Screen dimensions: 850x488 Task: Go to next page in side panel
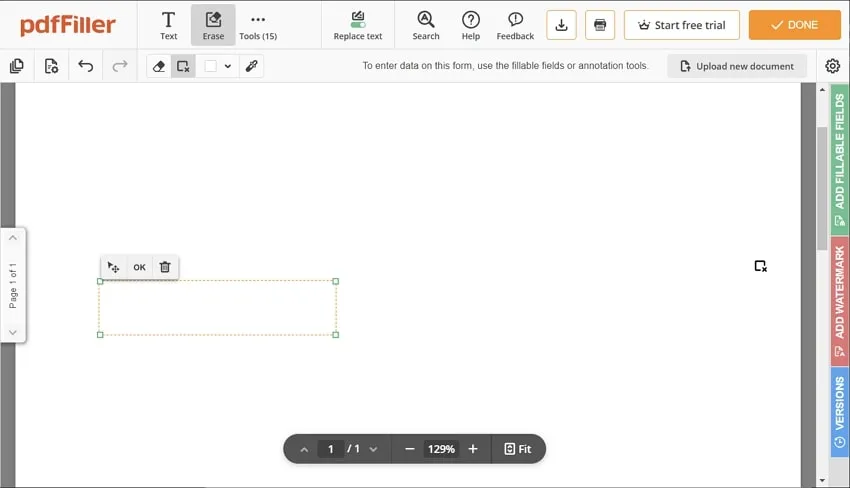click(x=13, y=332)
